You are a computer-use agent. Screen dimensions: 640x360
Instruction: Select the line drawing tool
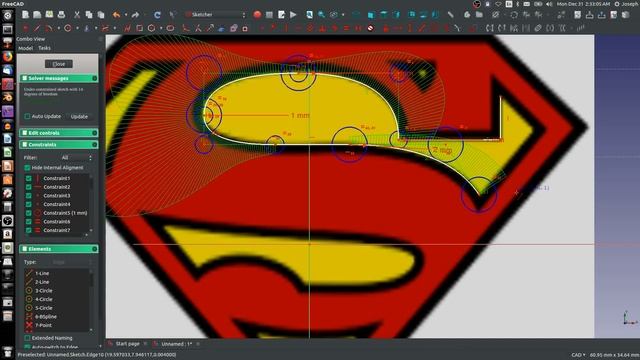coord(37,28)
